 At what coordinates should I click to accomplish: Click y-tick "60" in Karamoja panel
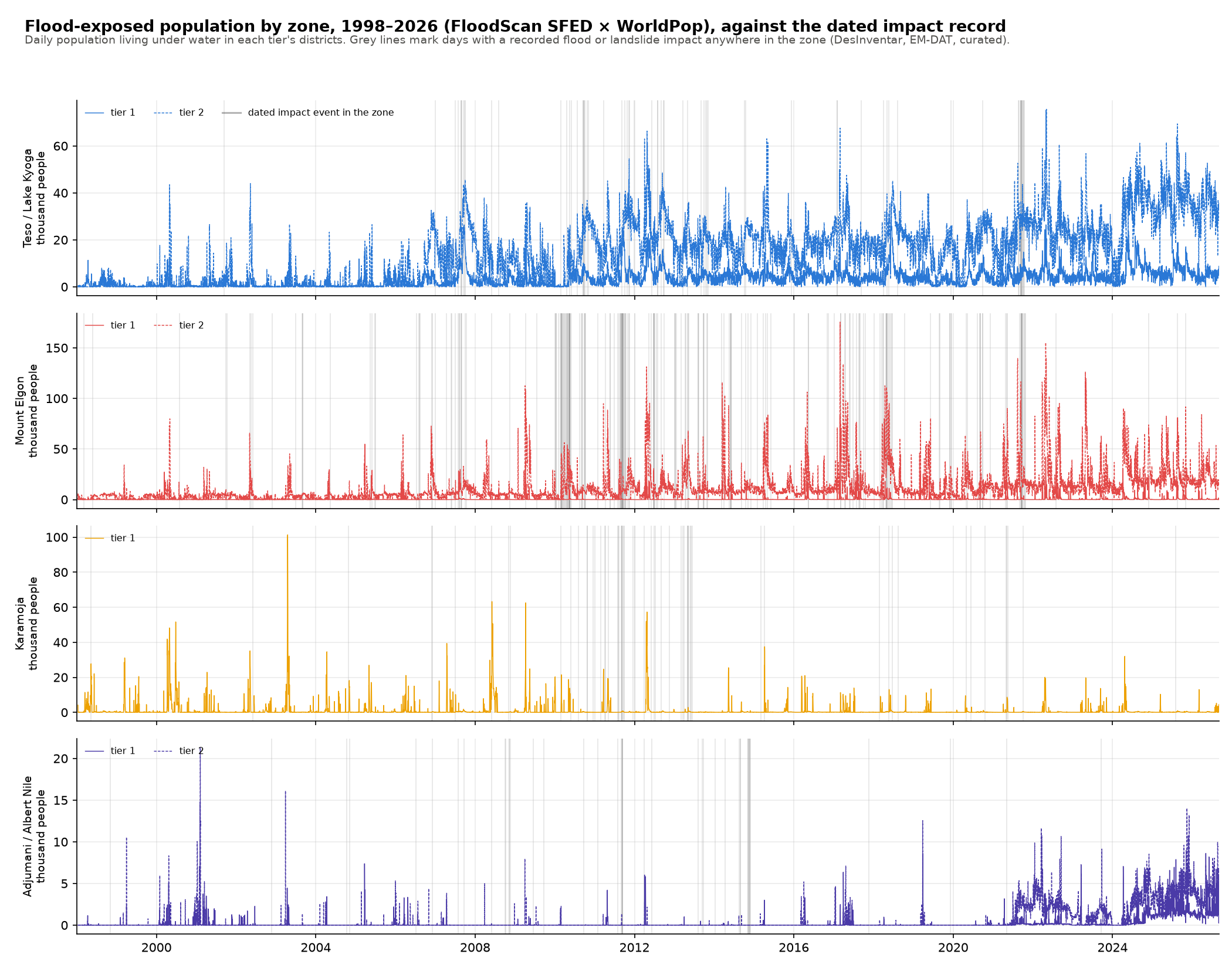point(61,608)
